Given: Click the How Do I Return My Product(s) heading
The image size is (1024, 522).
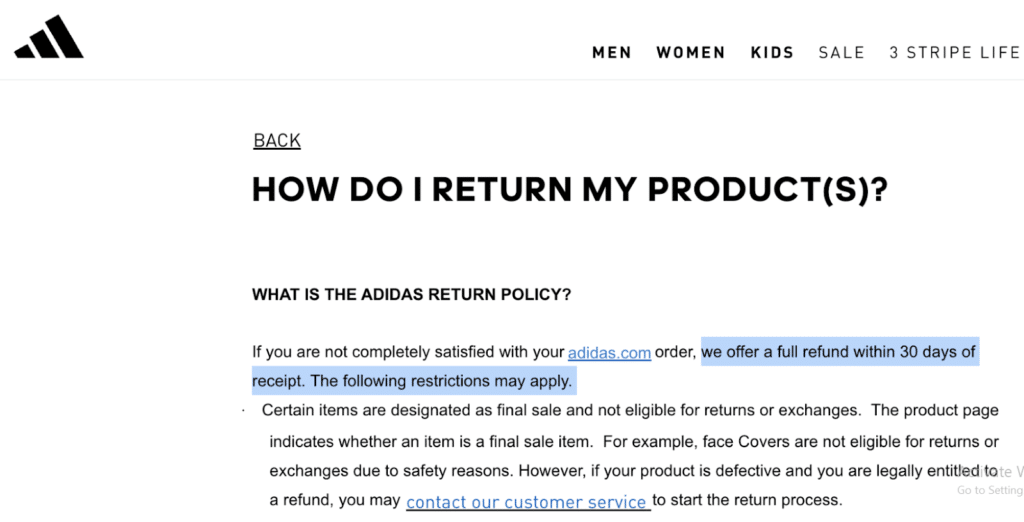Looking at the screenshot, I should pyautogui.click(x=569, y=190).
